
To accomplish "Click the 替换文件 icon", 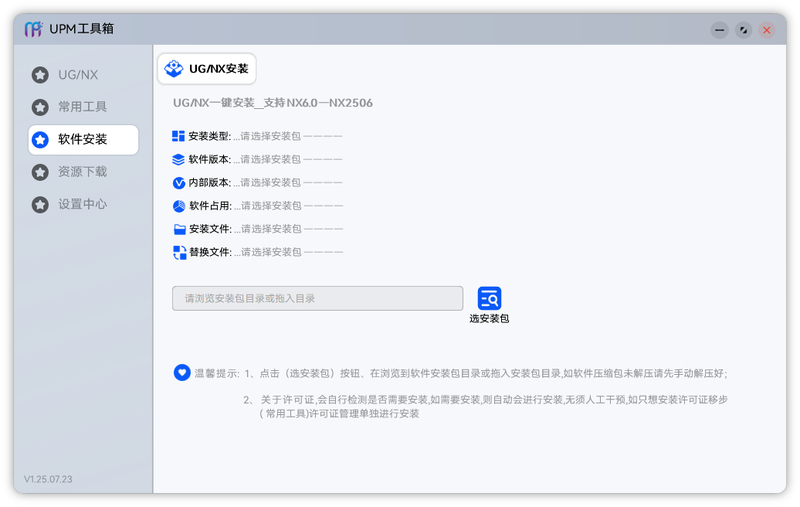I will pos(179,252).
